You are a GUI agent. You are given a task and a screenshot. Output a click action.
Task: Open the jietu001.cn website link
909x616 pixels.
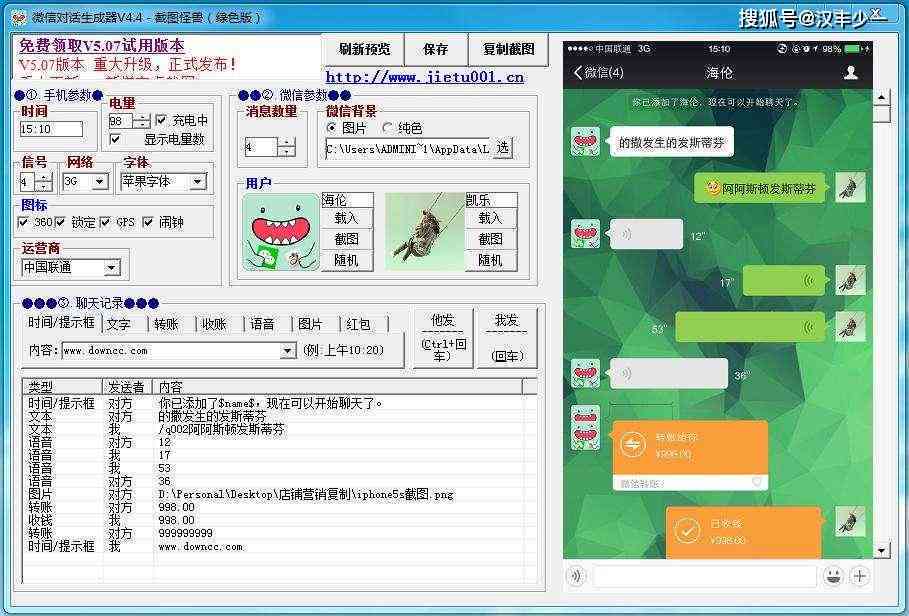424,76
